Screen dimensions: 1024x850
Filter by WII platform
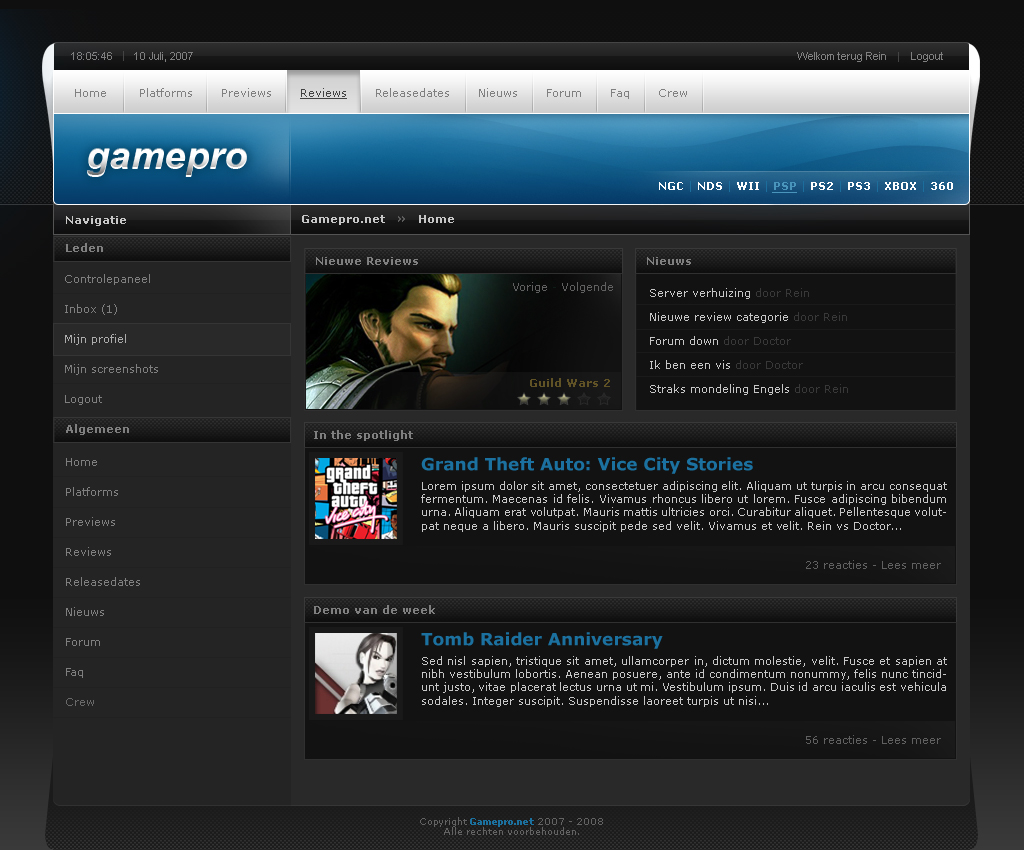(x=748, y=186)
